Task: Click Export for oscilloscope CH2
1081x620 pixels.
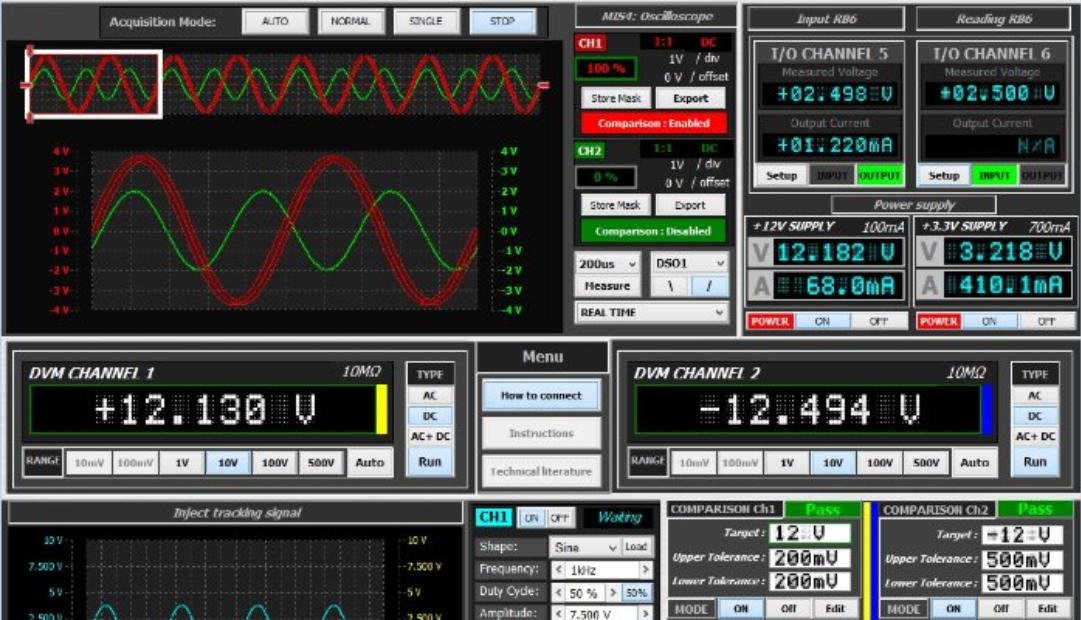Action: coord(690,206)
